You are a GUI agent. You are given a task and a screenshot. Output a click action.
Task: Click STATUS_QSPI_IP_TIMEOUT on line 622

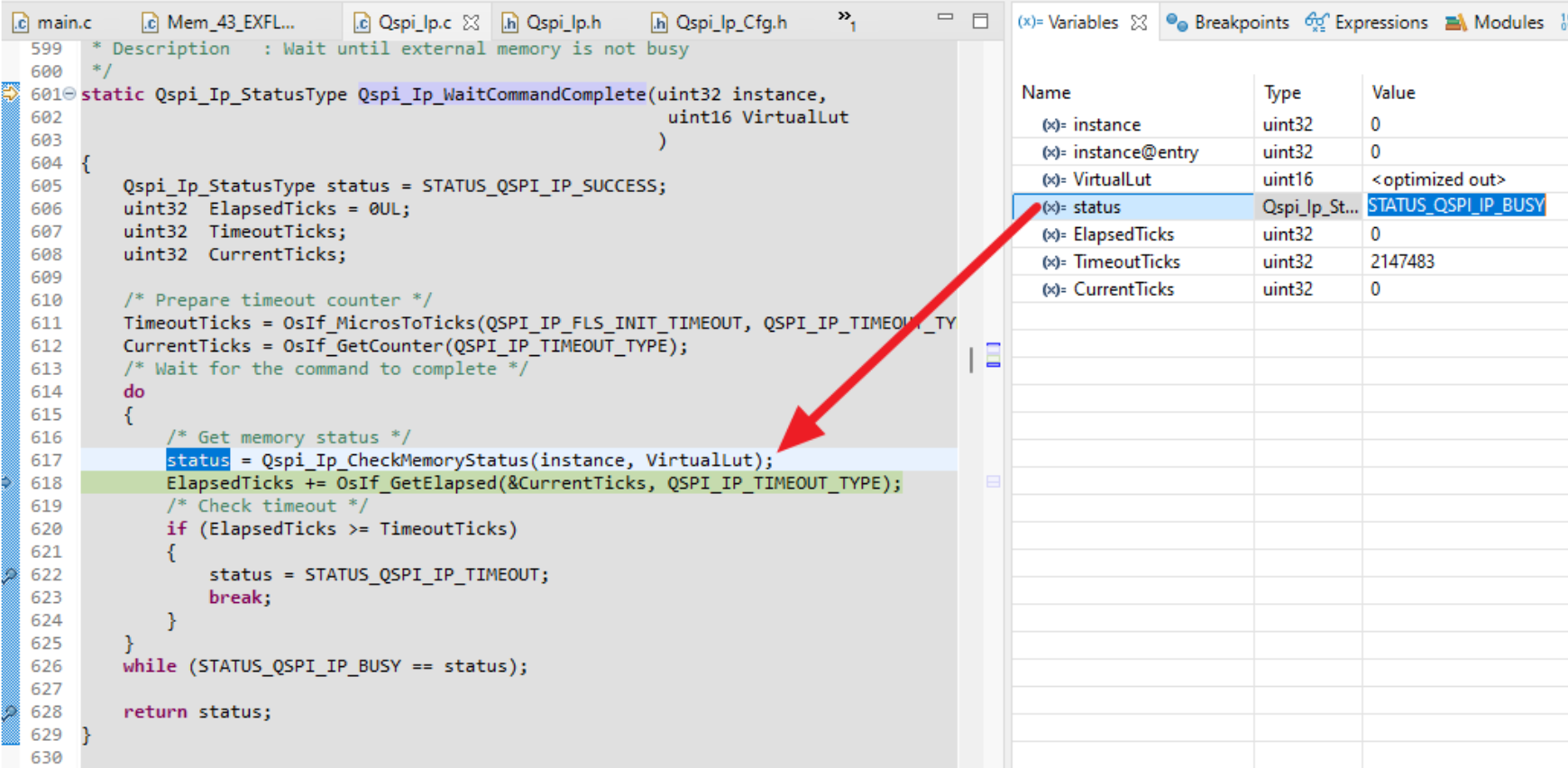pos(421,575)
